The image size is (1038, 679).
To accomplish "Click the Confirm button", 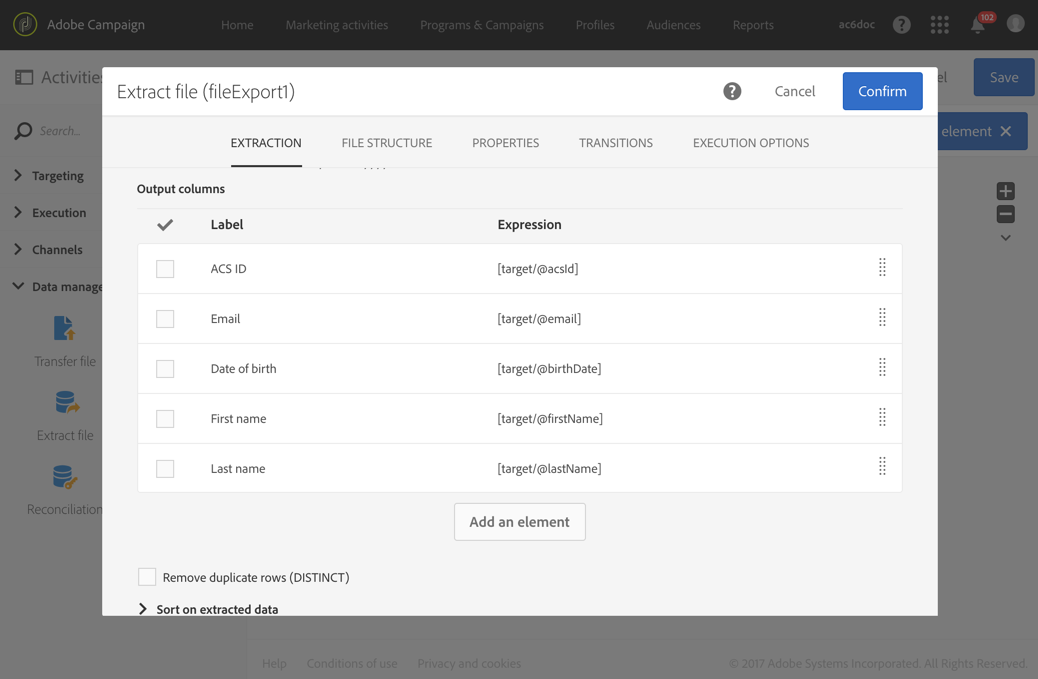I will coord(882,91).
